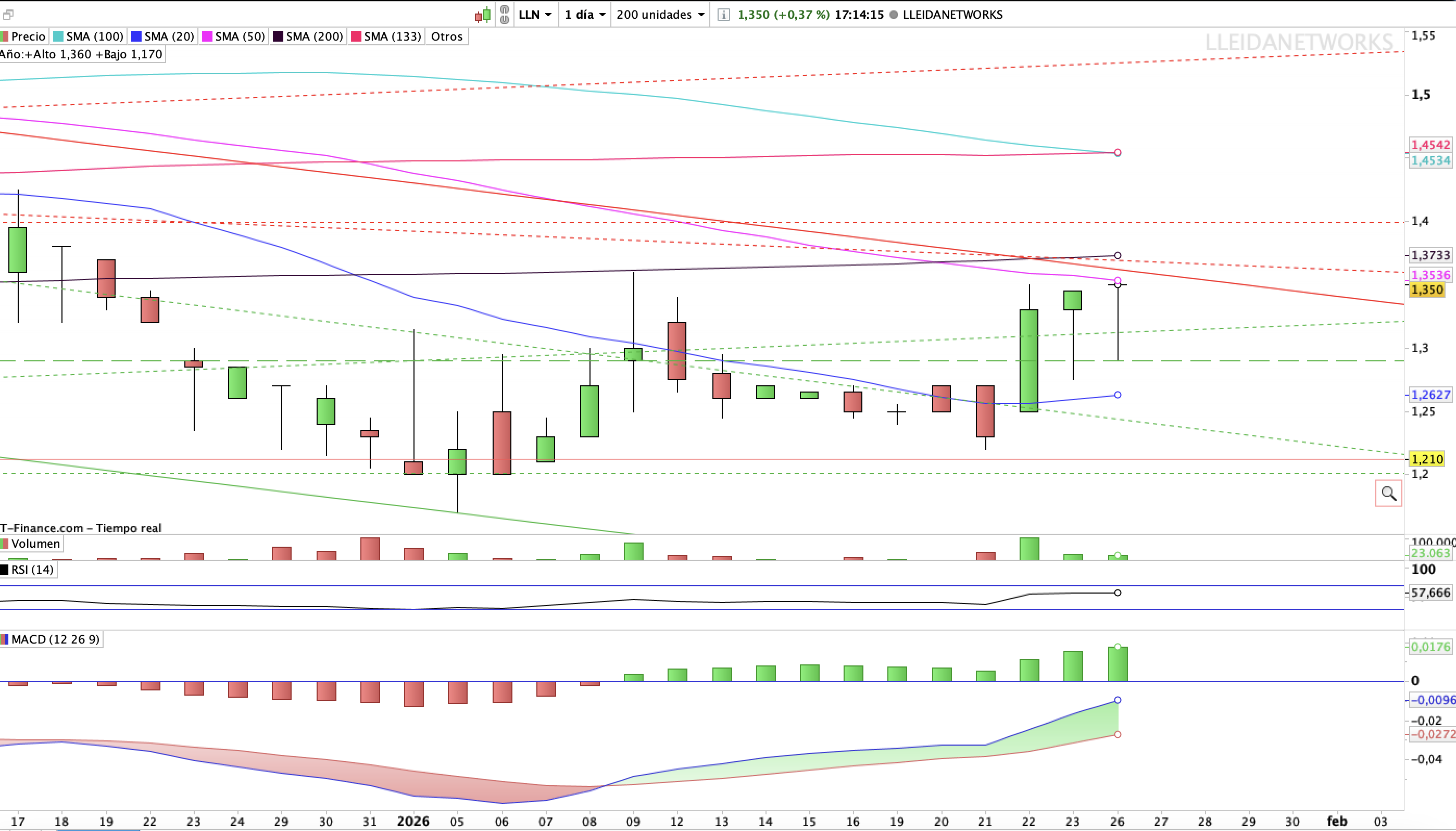
Task: Click the magnifier zoom tool on the chart
Action: 1389,493
